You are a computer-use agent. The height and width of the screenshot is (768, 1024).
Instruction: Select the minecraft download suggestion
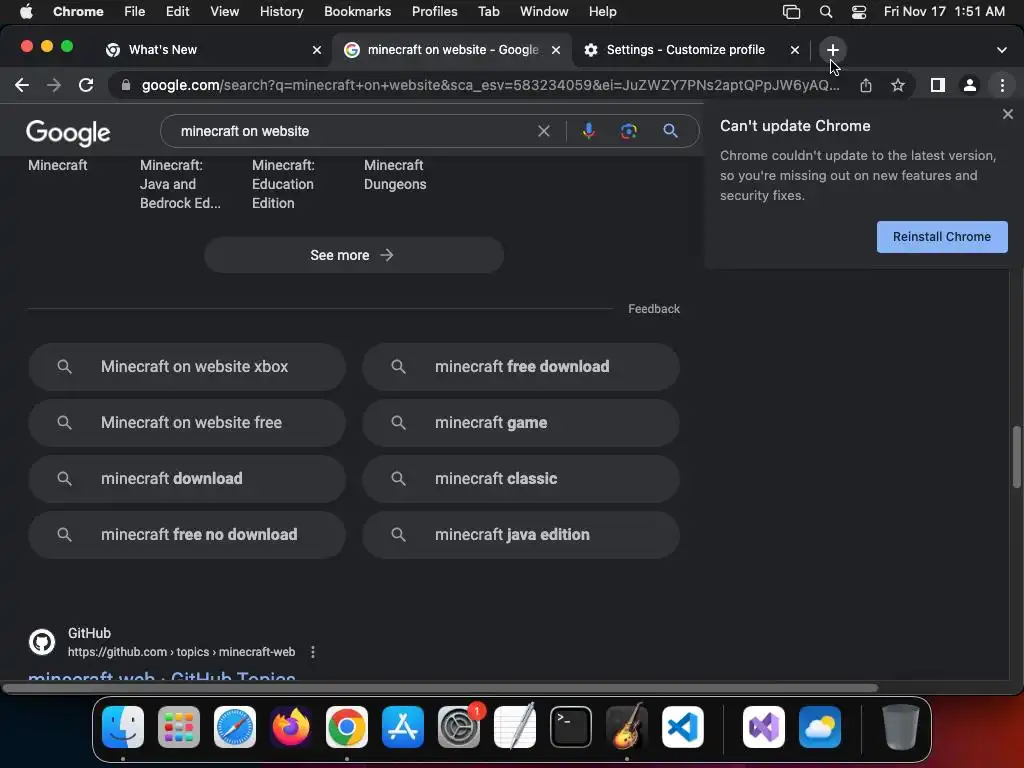click(x=187, y=479)
